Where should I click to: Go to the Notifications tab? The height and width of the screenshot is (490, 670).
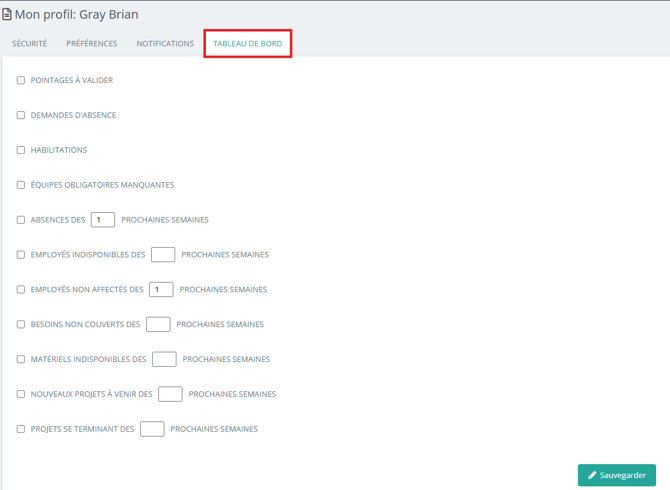[x=165, y=44]
